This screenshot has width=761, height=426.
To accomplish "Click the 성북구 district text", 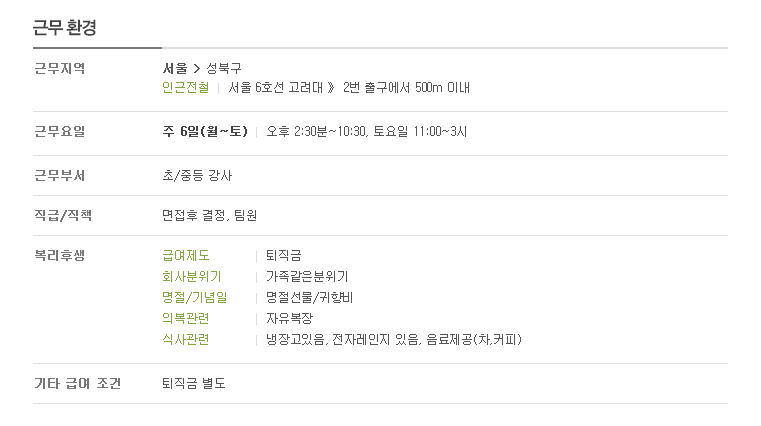I will [x=224, y=68].
